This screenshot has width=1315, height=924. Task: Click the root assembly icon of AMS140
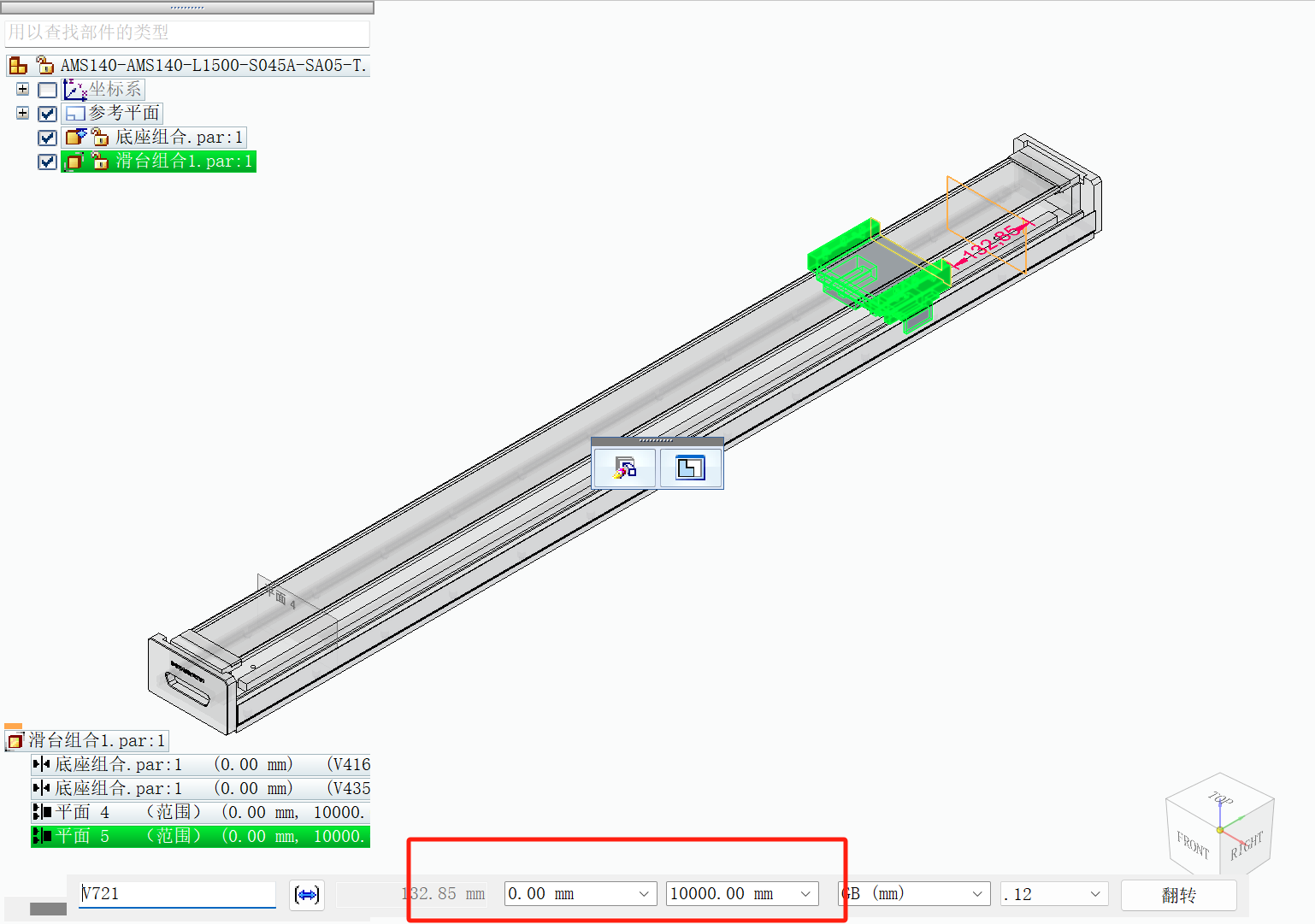pos(18,65)
